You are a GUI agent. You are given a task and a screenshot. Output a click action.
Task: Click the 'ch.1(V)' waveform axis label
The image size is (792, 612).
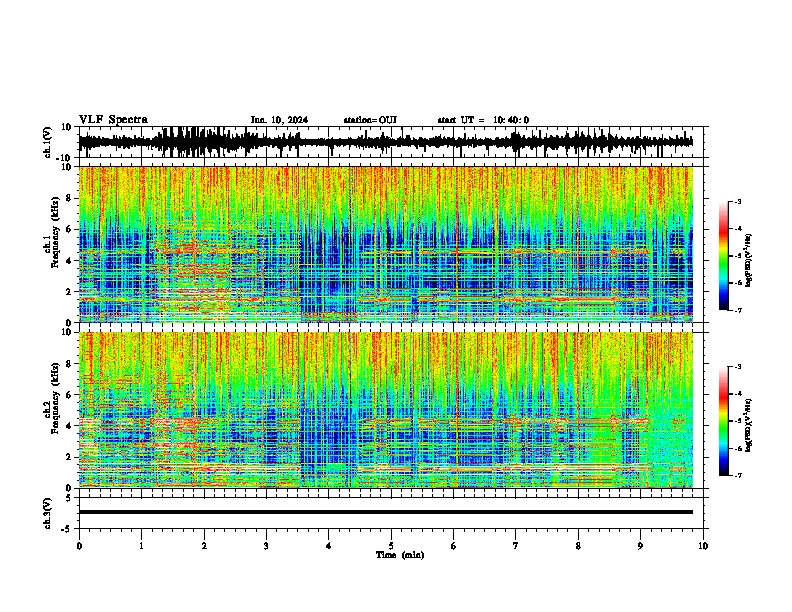click(x=48, y=142)
